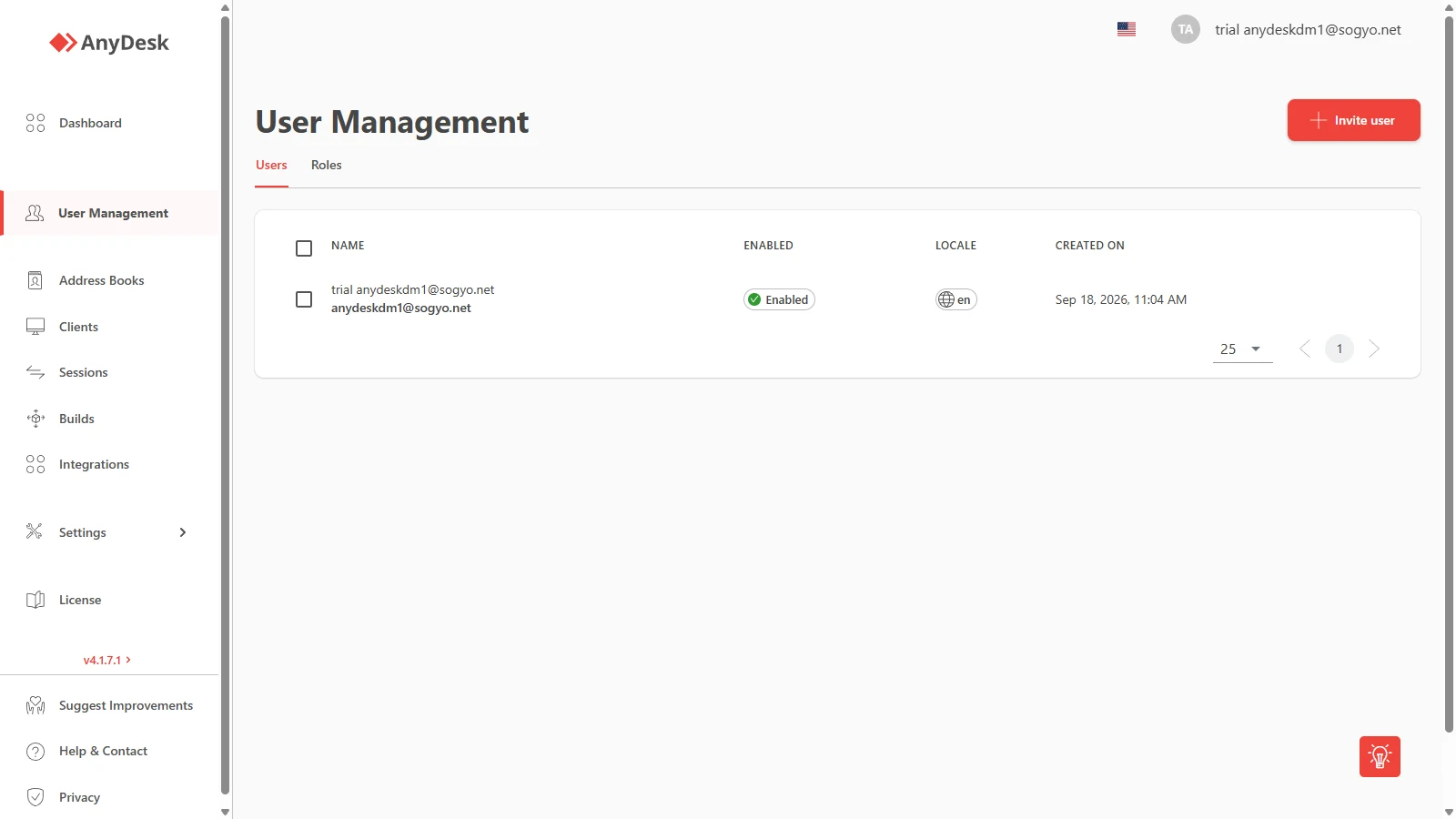Click the sidebar vertical scrollbar
Image resolution: width=1456 pixels, height=819 pixels.
(225, 405)
